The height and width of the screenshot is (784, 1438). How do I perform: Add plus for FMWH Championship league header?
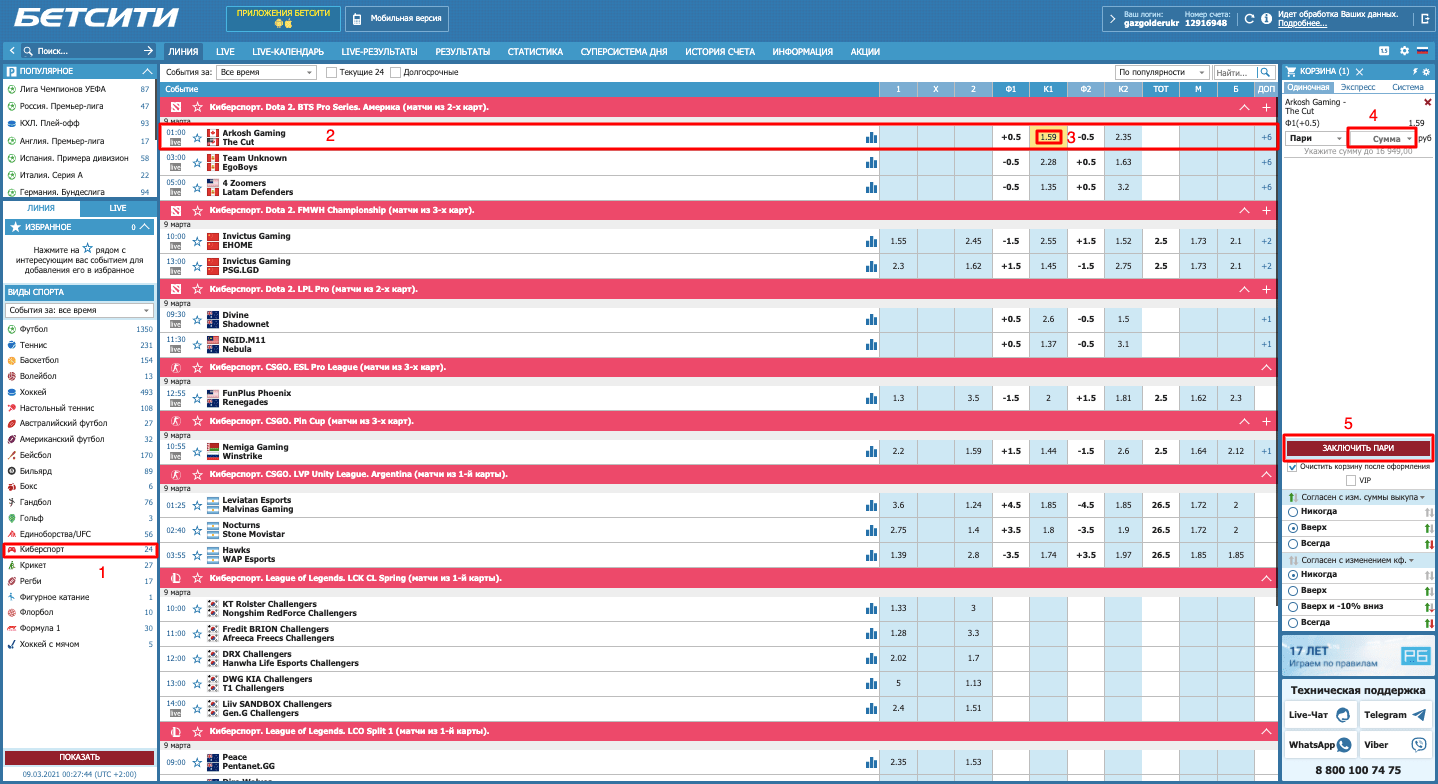pyautogui.click(x=1267, y=210)
